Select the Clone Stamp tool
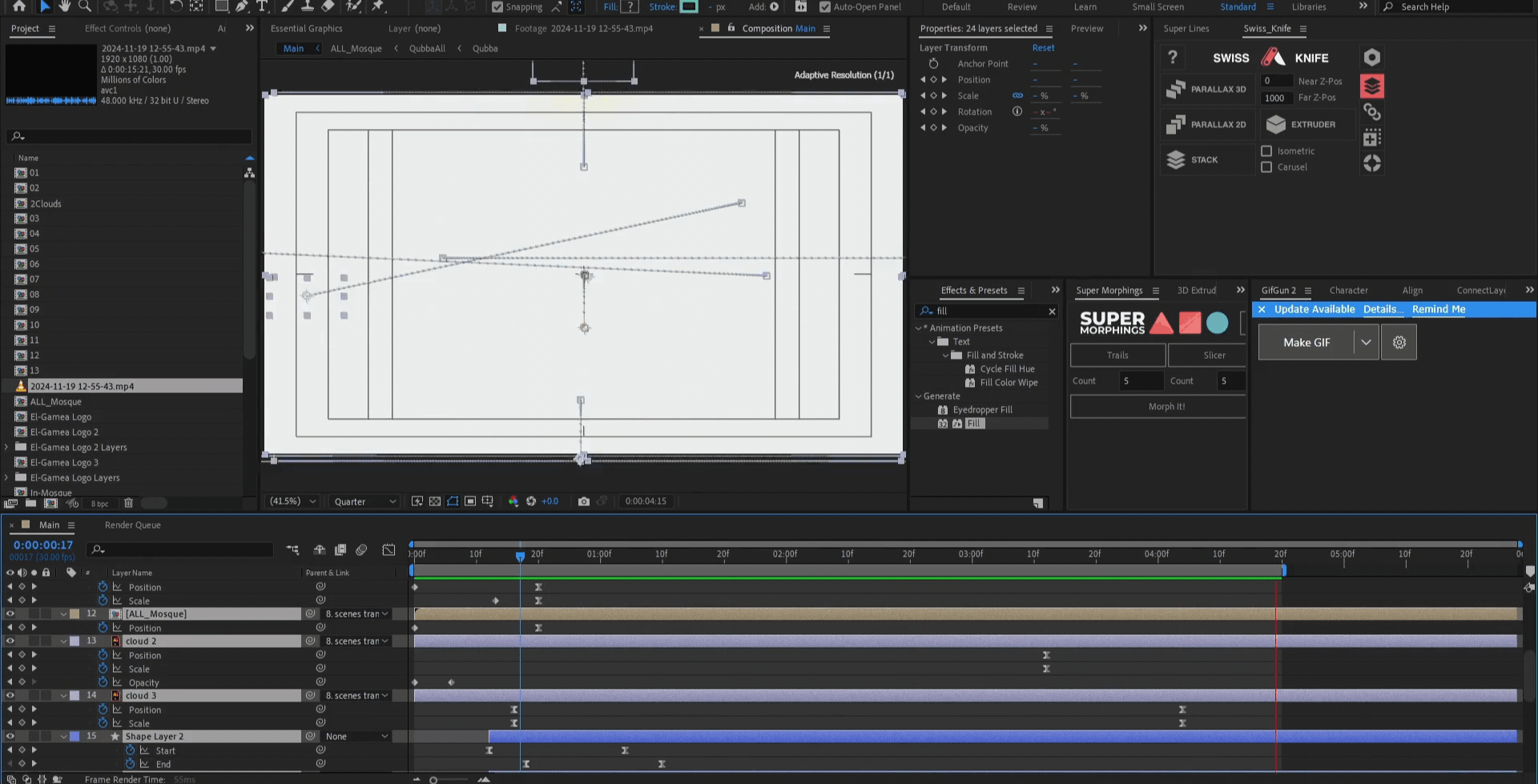The width and height of the screenshot is (1538, 784). [x=307, y=6]
